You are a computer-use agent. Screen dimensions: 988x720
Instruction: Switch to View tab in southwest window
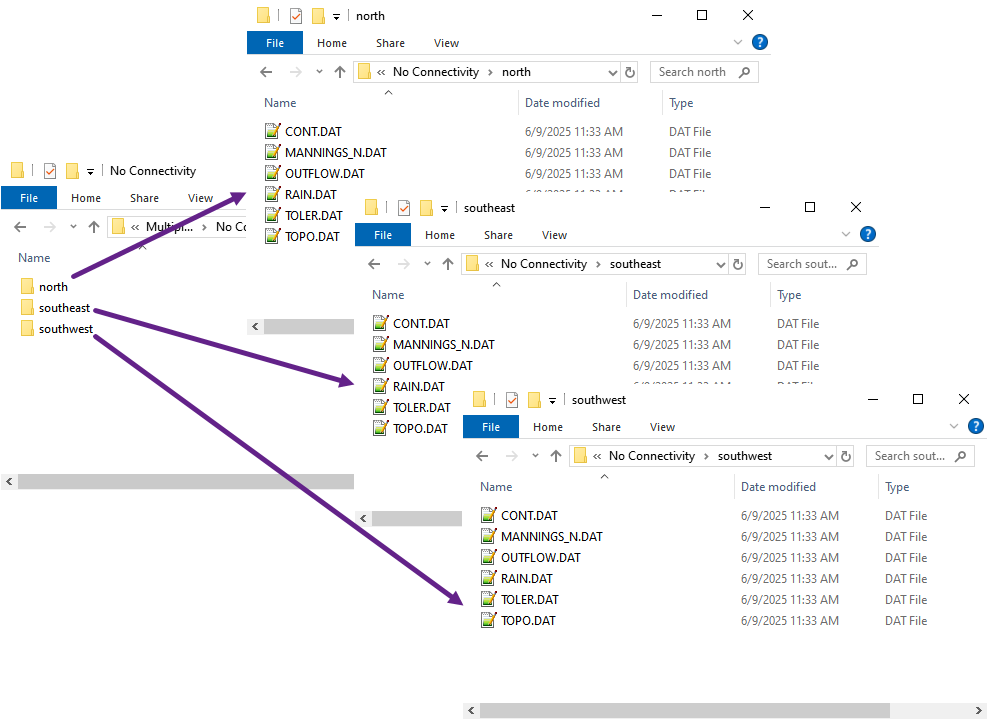(662, 427)
